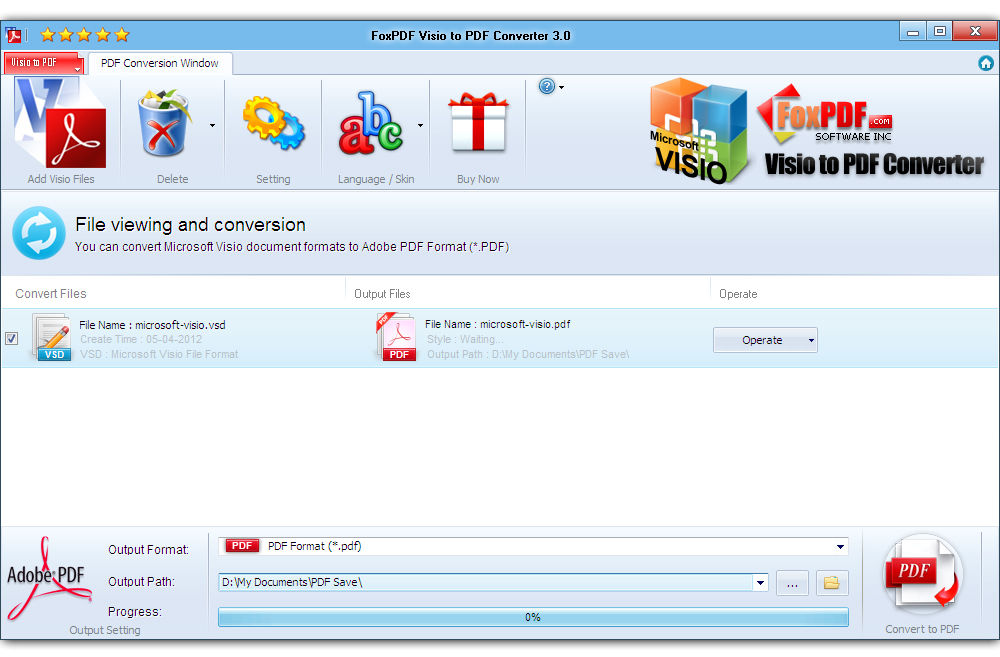Click the Microsoft Visio cube logo

(x=698, y=131)
